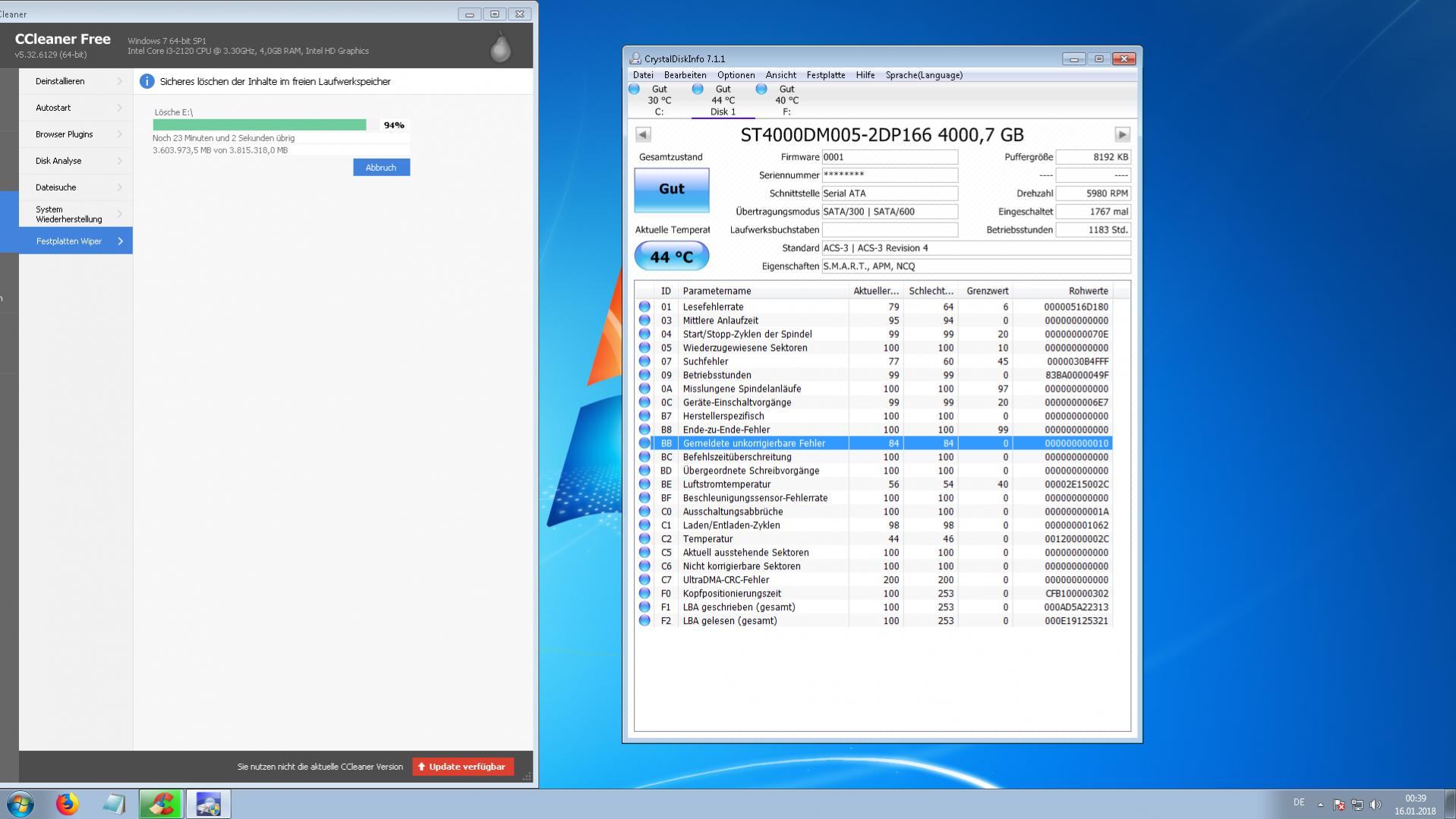Launch Firefox from the taskbar
The image size is (1456, 819).
67,804
